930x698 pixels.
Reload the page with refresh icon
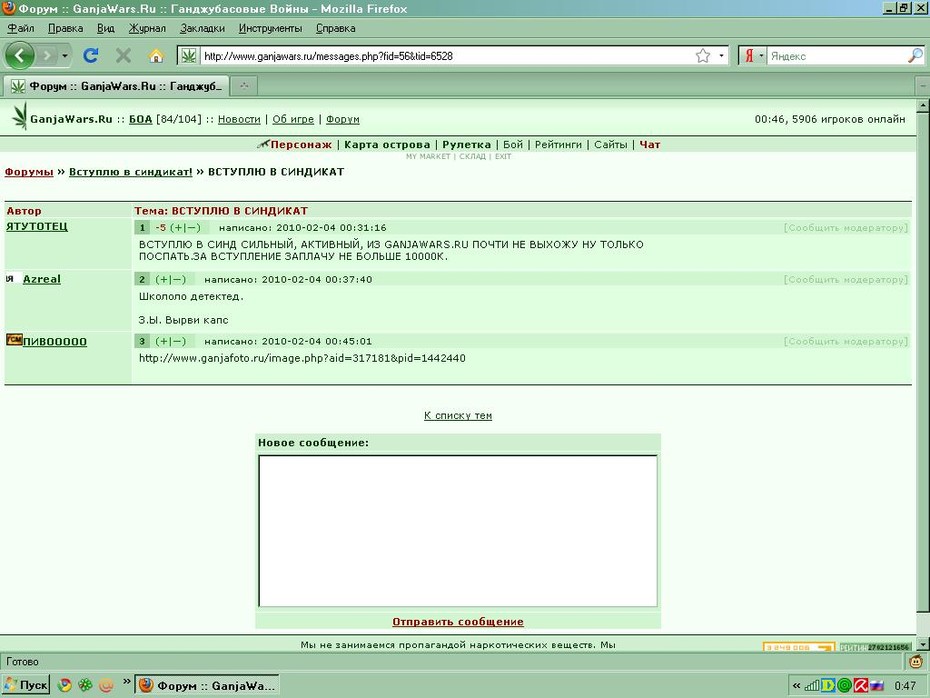tap(91, 56)
